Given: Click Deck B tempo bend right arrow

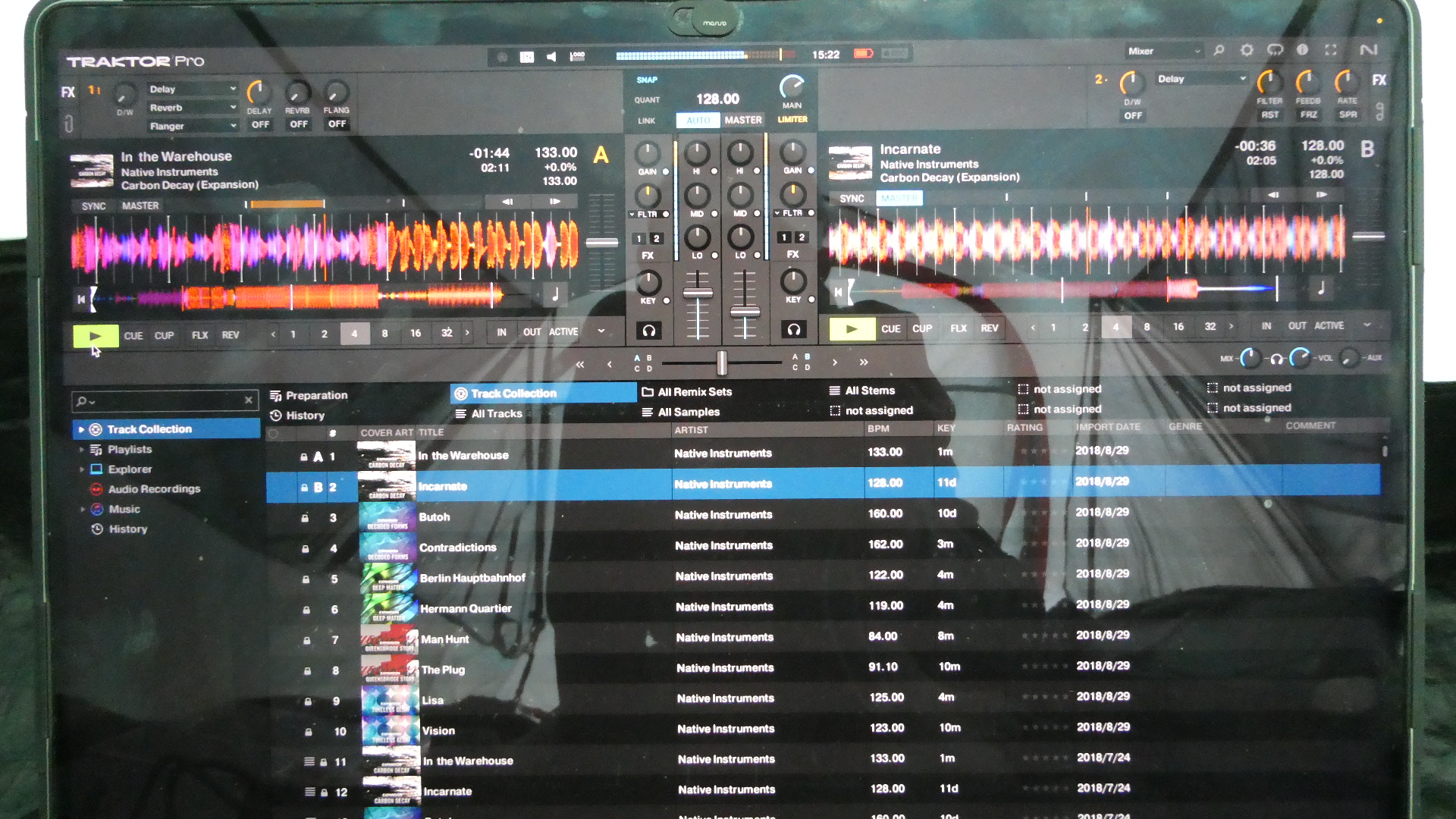Looking at the screenshot, I should pos(1322,195).
